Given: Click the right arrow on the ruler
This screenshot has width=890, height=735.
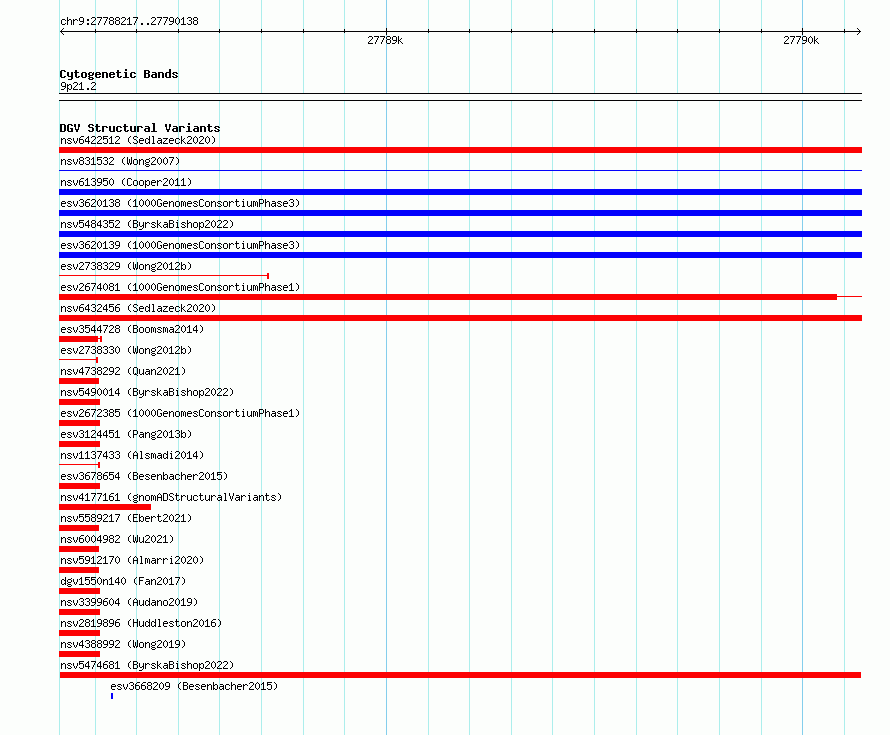Looking at the screenshot, I should click(x=859, y=32).
